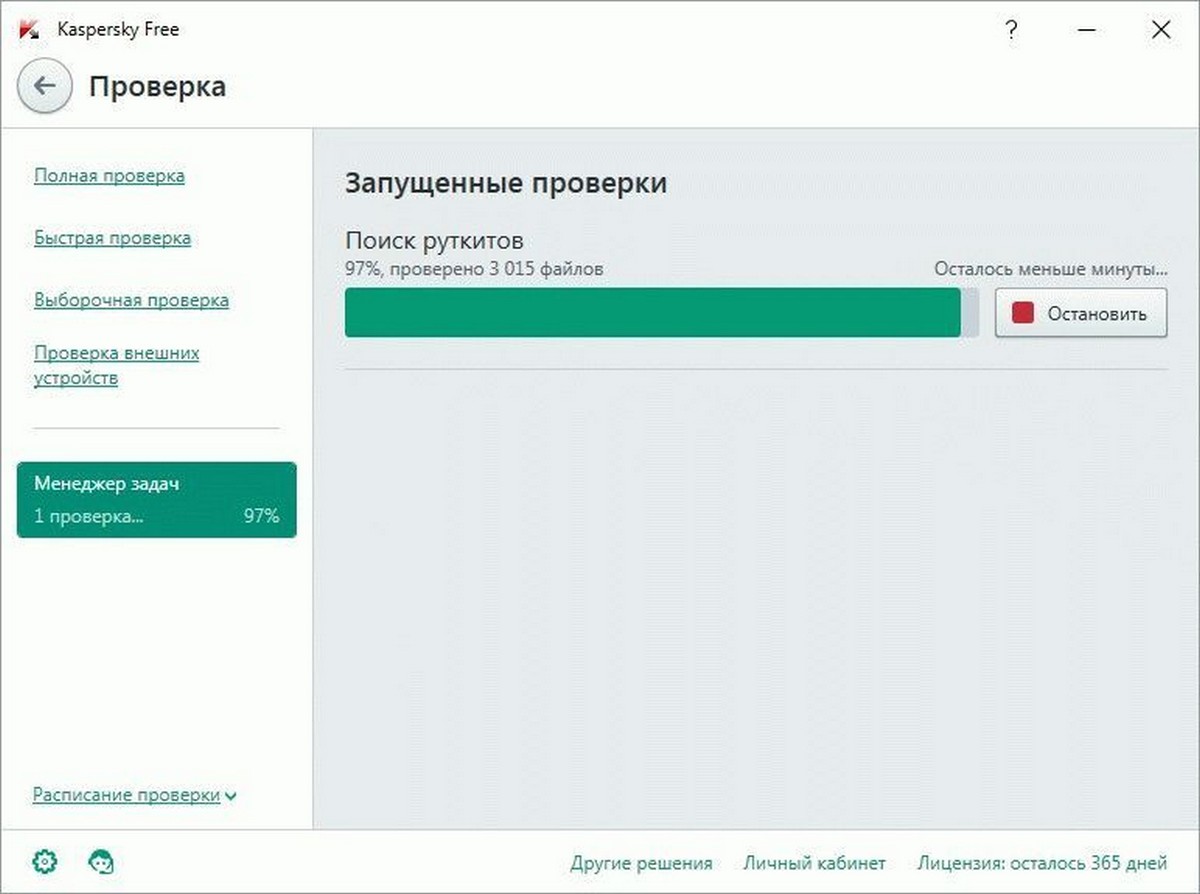Click the Поиск руткитов task title
The image size is (1200, 894).
click(435, 241)
